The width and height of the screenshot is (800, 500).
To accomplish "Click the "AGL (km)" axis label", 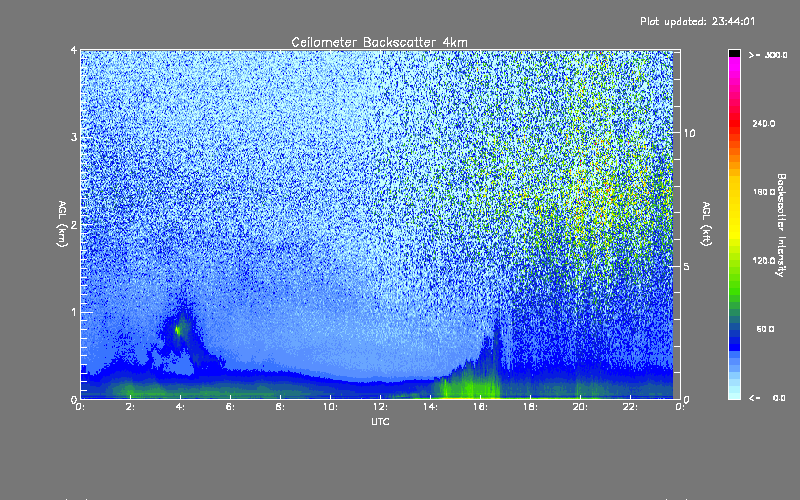I will point(62,224).
